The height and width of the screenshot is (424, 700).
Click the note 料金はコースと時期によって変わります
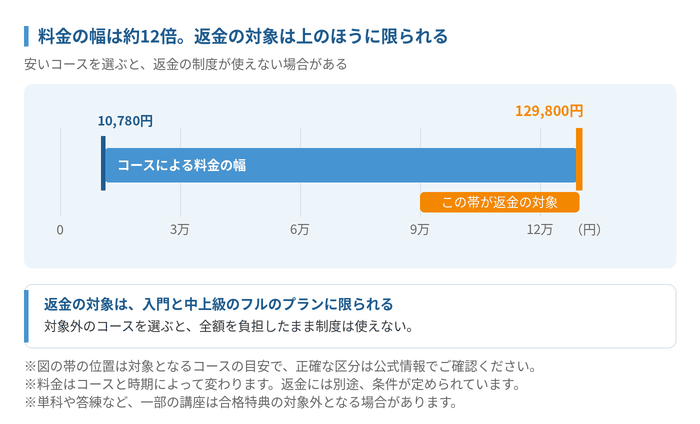(273, 384)
